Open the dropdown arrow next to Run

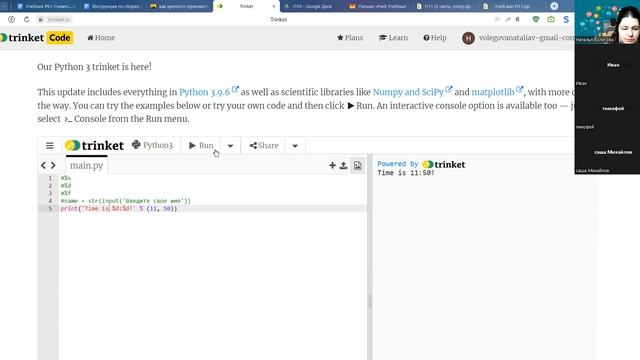tap(230, 146)
